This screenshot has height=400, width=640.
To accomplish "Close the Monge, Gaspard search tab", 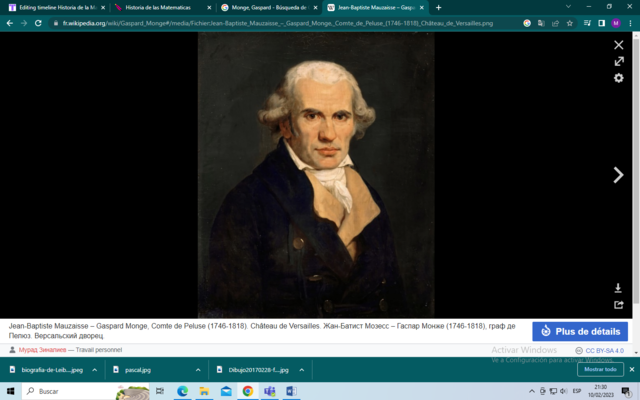I will point(315,7).
